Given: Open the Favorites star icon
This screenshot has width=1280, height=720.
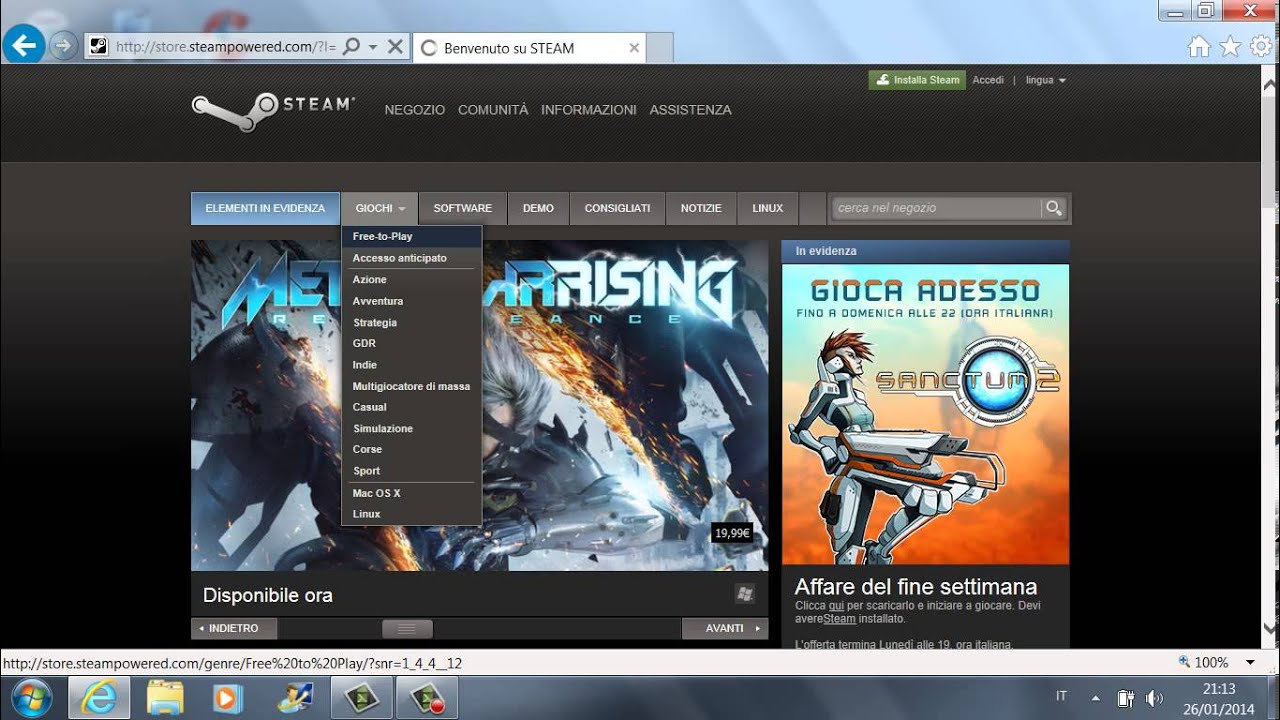Looking at the screenshot, I should 1230,46.
